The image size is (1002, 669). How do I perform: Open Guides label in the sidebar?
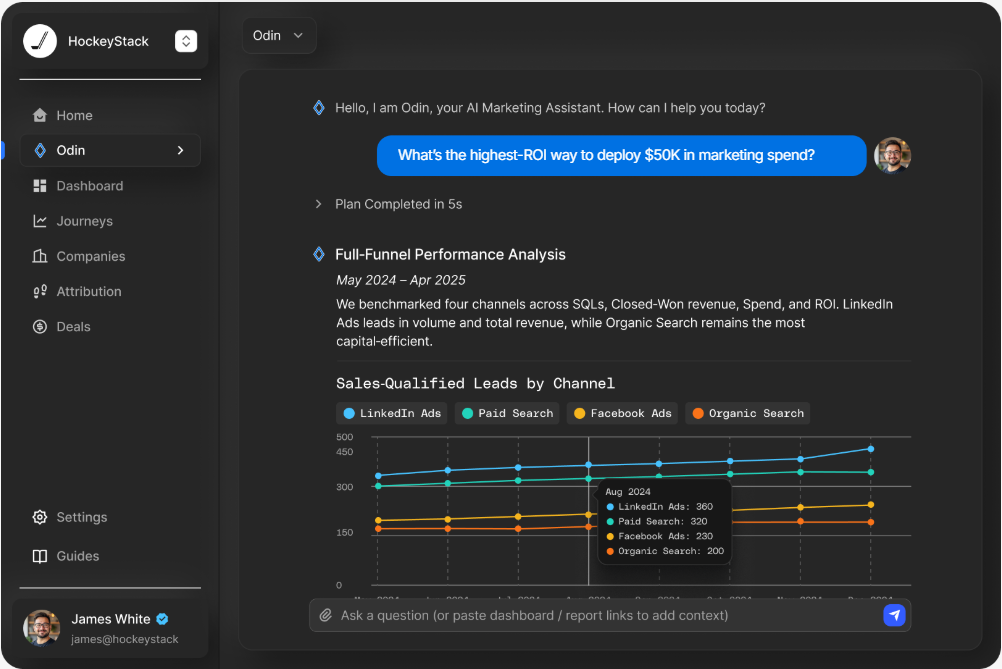(78, 556)
